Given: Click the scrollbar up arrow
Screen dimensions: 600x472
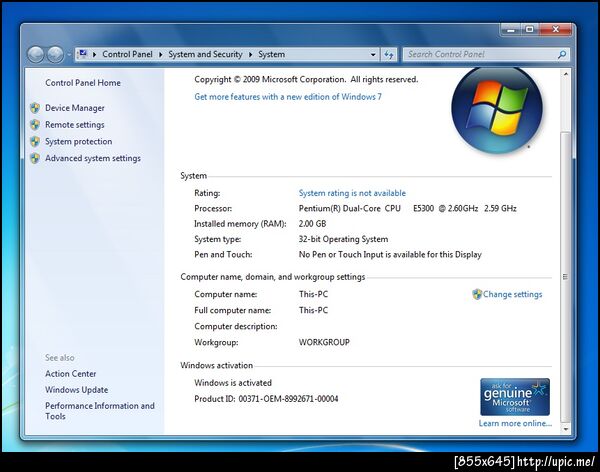Looking at the screenshot, I should (566, 73).
